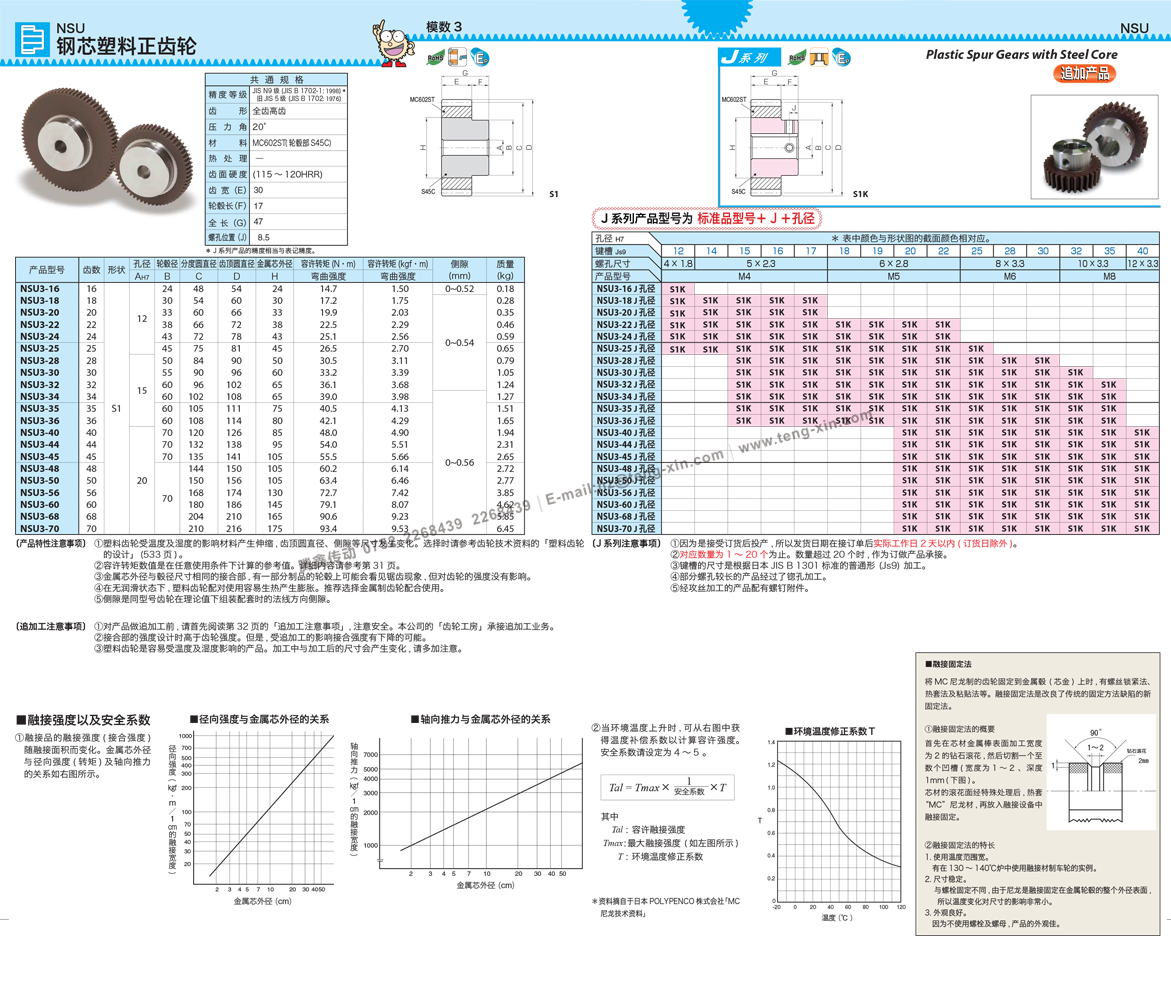Click bore diameter 40 column header

[1142, 251]
